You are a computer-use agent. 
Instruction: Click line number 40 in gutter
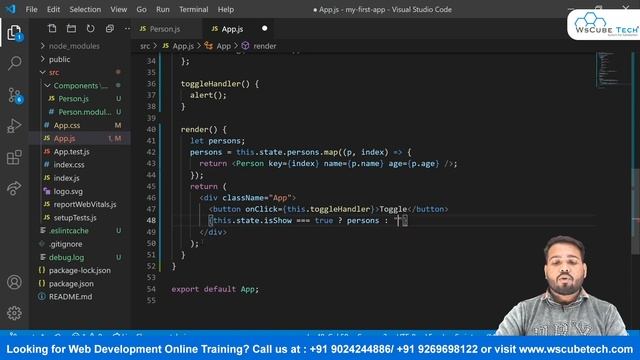[x=151, y=129]
